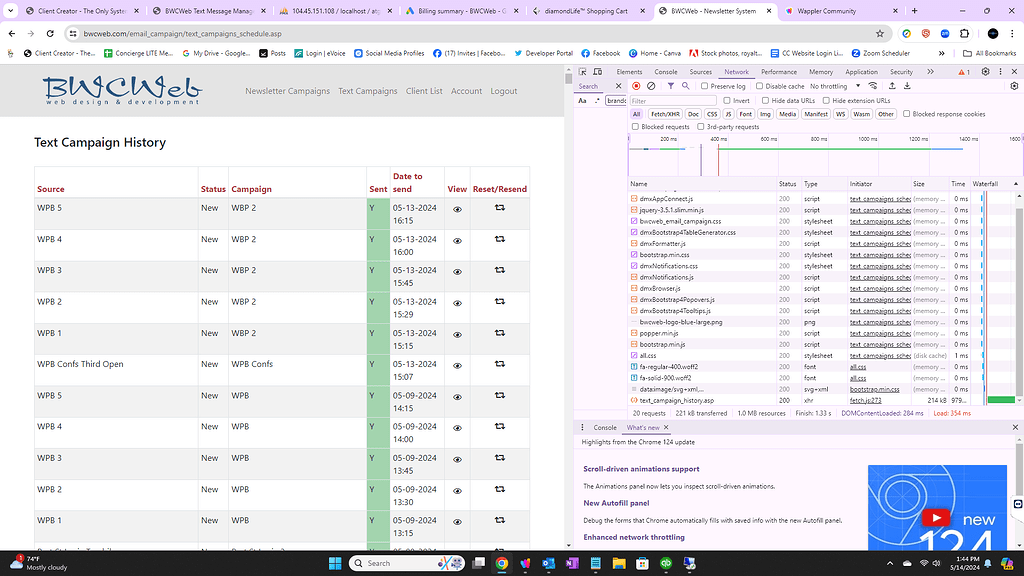Select the inspect element tool

tap(583, 71)
